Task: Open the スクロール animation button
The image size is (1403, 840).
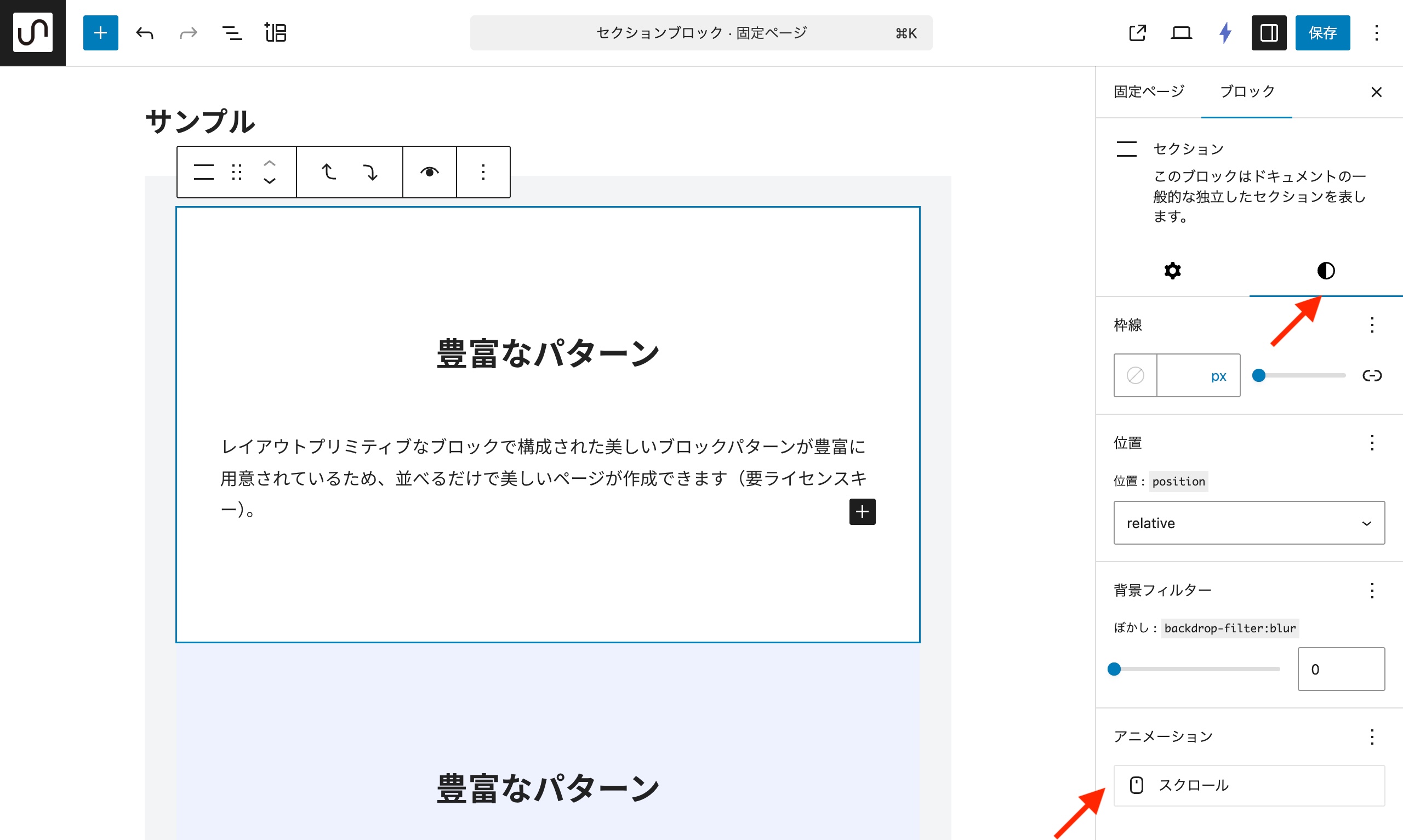Action: tap(1248, 785)
